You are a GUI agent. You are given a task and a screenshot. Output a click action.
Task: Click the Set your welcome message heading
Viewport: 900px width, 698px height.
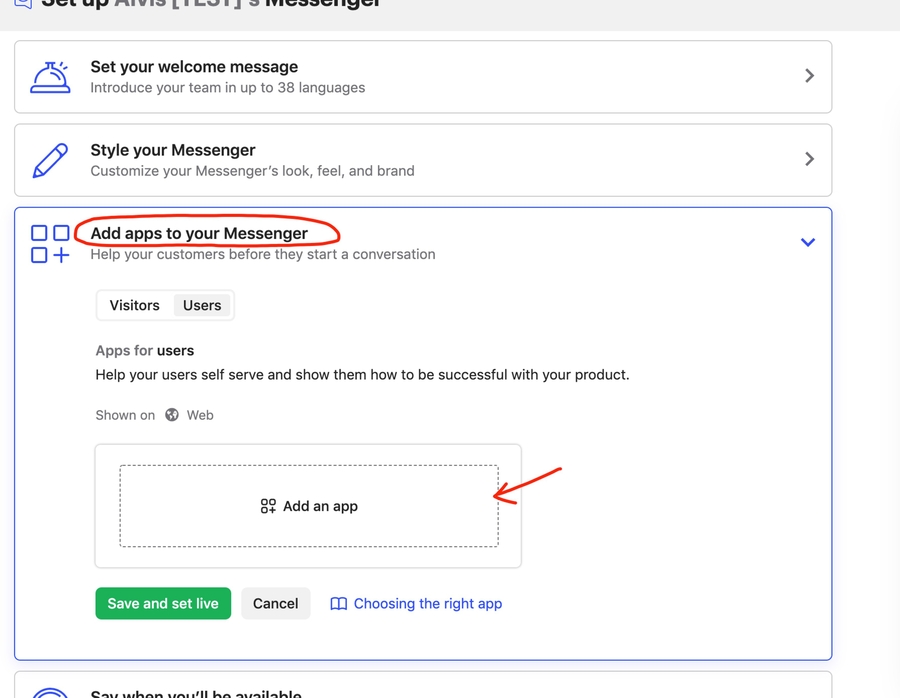[x=194, y=67]
